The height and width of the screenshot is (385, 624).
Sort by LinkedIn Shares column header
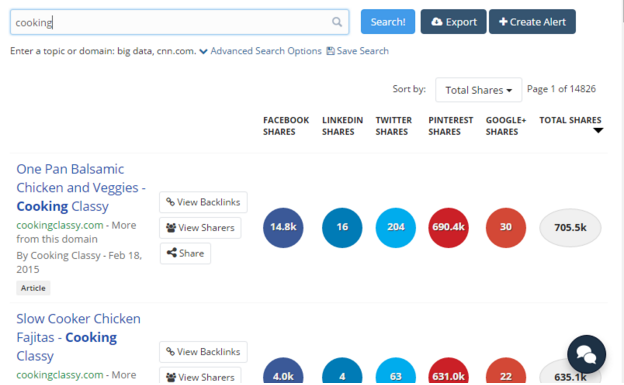click(x=342, y=126)
